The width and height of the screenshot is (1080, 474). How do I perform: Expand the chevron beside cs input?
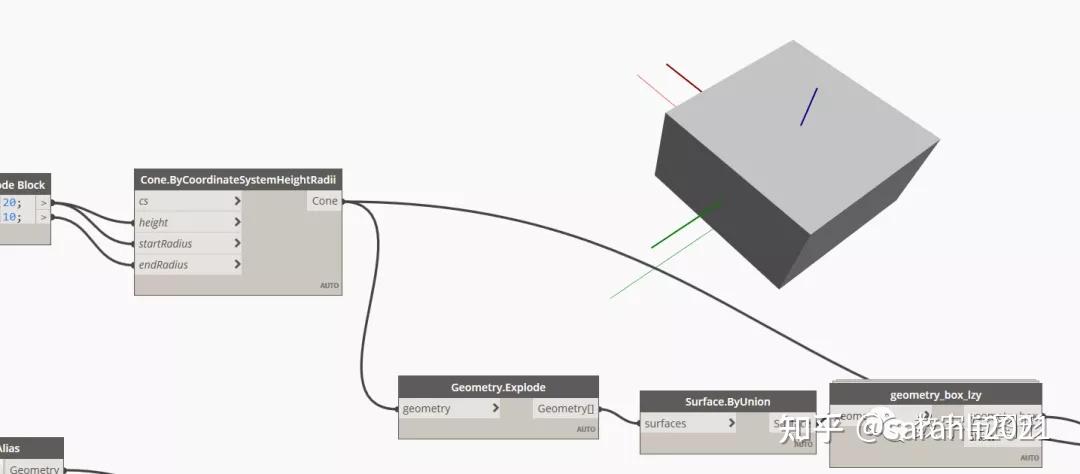pos(237,201)
